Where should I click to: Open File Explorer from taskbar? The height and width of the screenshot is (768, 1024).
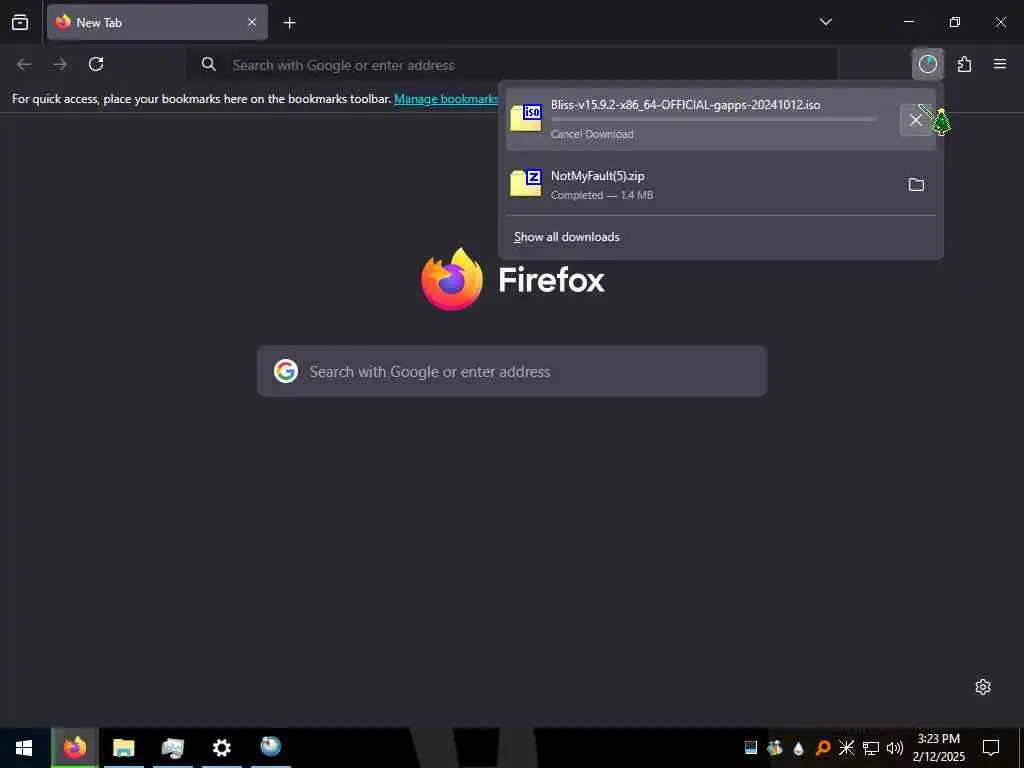pos(123,748)
